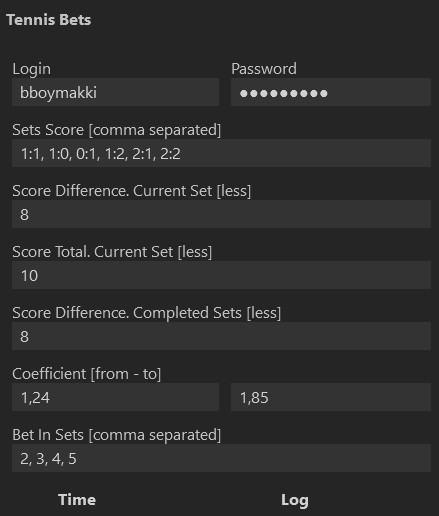
Task: Click the Coefficient from - to label
Action: pyautogui.click(x=87, y=374)
